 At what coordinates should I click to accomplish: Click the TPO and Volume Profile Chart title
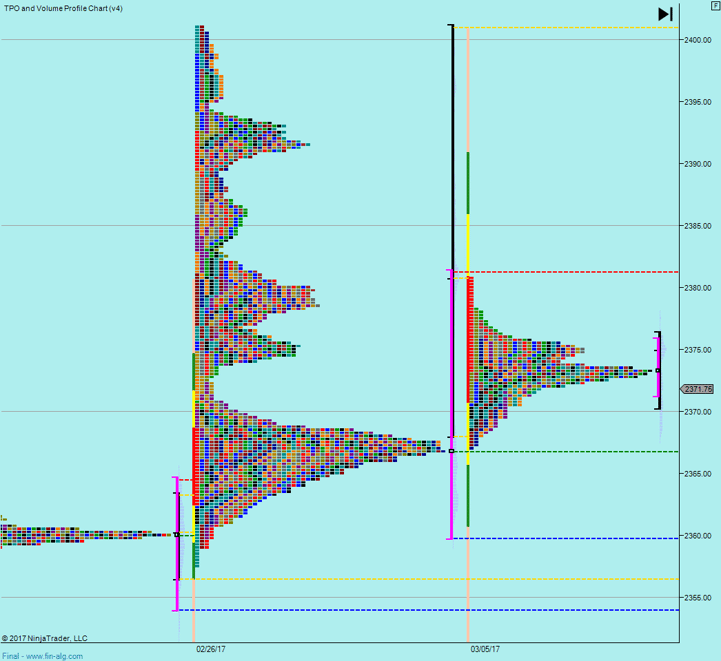[64, 8]
